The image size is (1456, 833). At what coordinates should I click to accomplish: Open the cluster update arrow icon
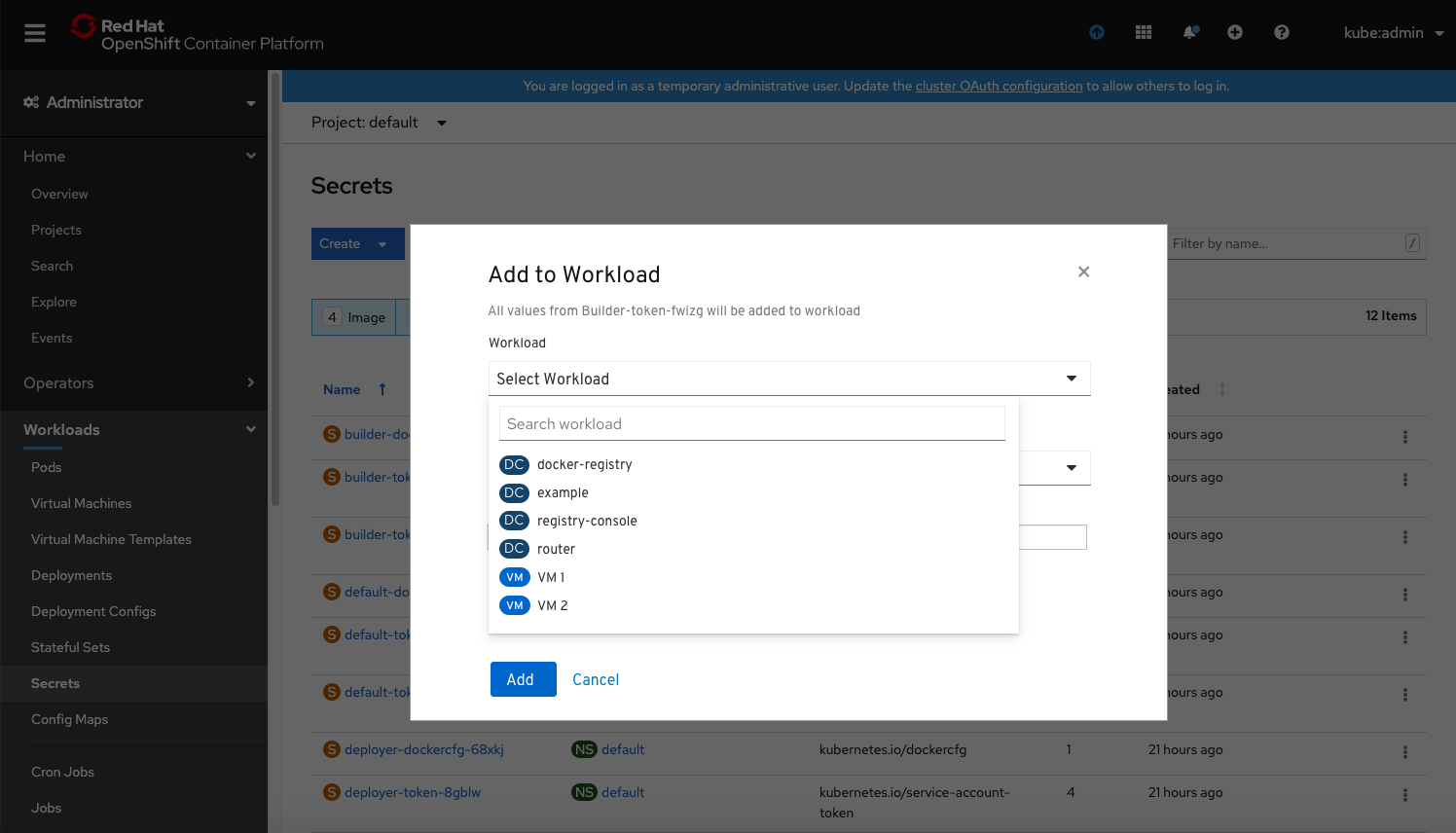(x=1097, y=32)
